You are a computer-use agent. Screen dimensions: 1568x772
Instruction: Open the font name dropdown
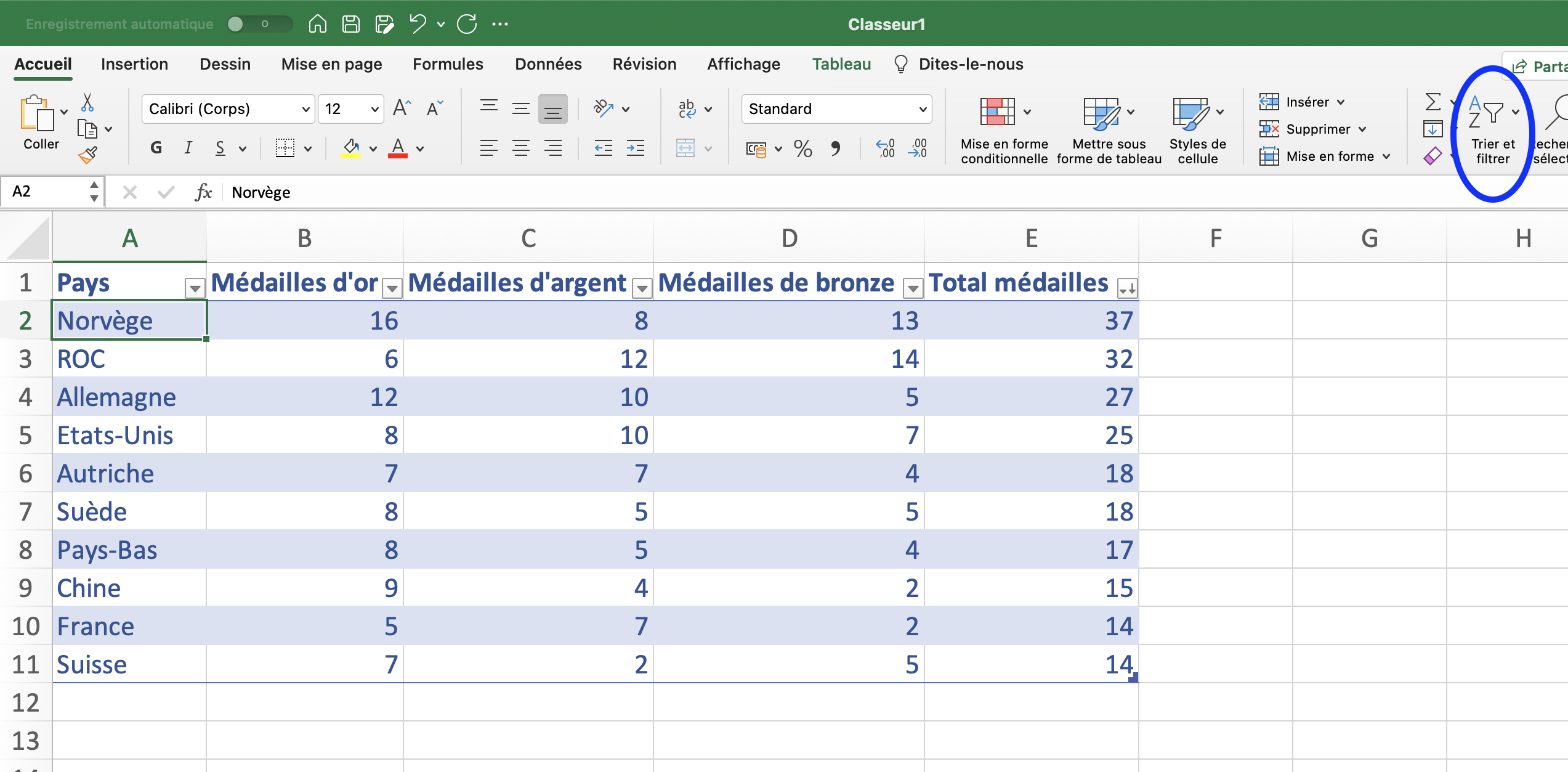305,109
